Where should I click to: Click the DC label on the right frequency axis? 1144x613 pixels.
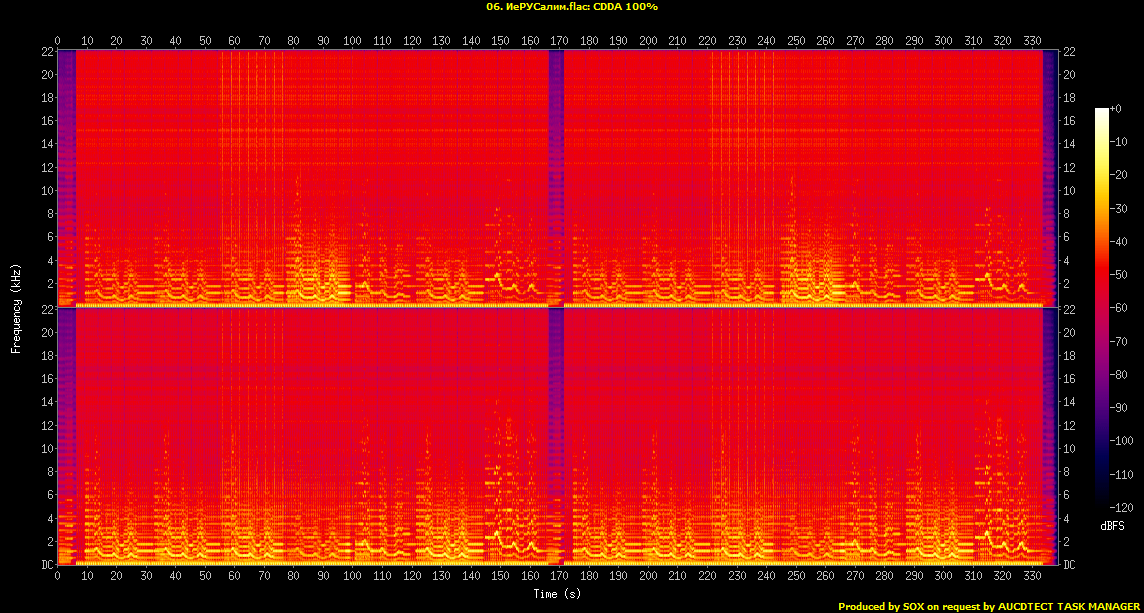(x=1069, y=565)
